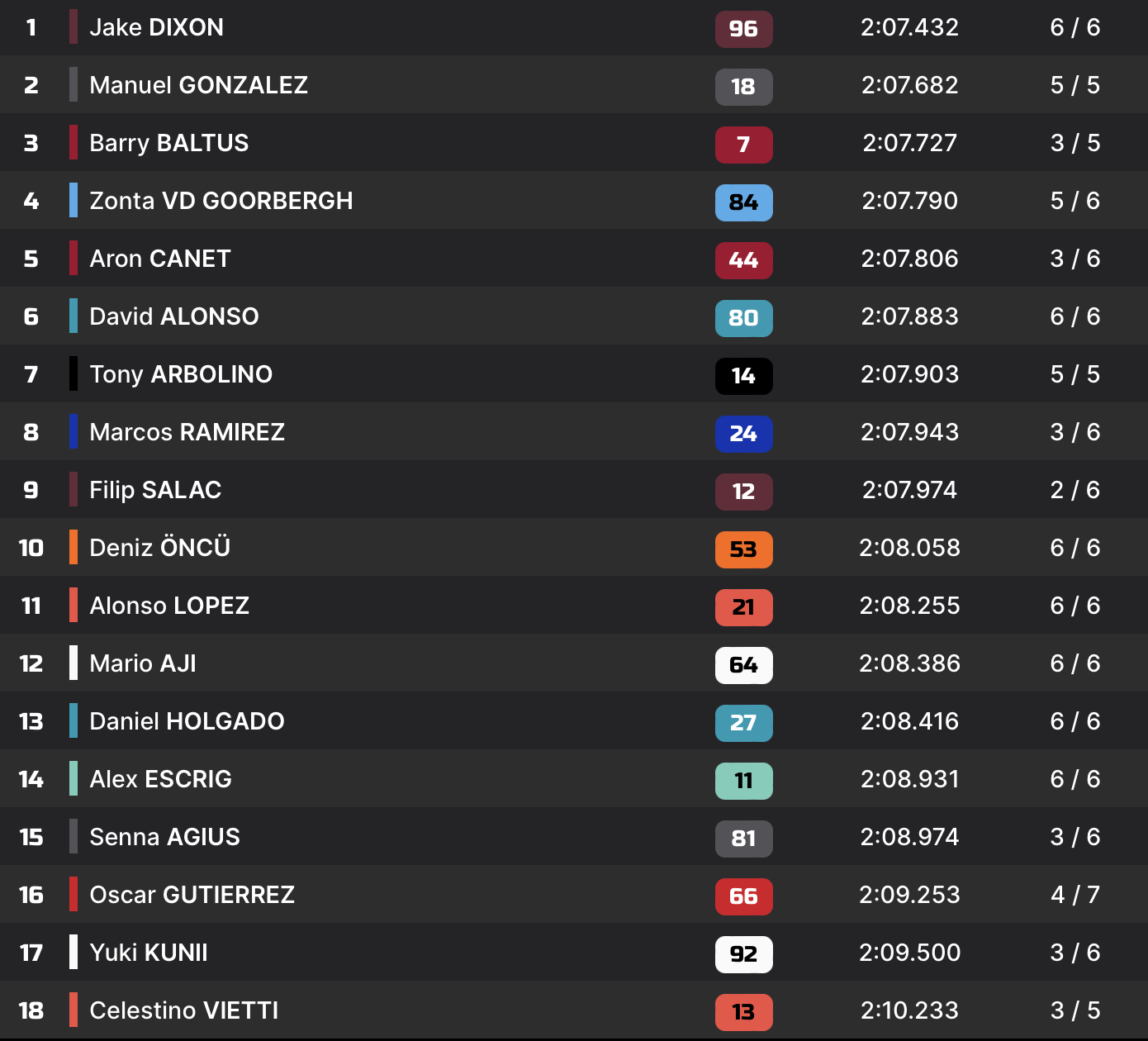
Task: Click the team color bar beside Deniz Öncü
Action: pos(74,547)
